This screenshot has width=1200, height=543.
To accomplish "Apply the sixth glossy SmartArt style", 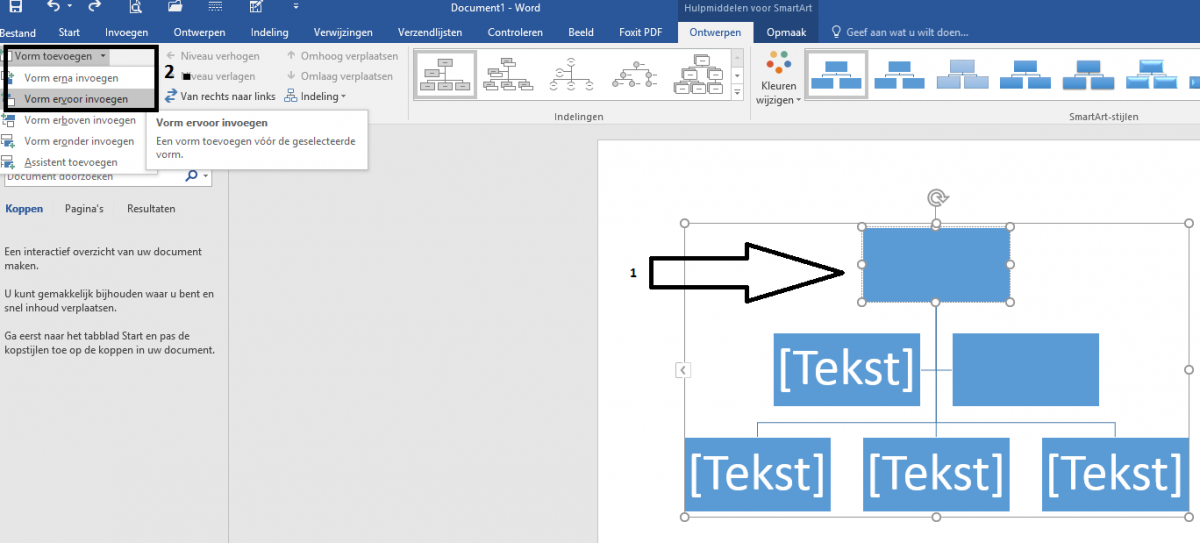I will (1150, 75).
